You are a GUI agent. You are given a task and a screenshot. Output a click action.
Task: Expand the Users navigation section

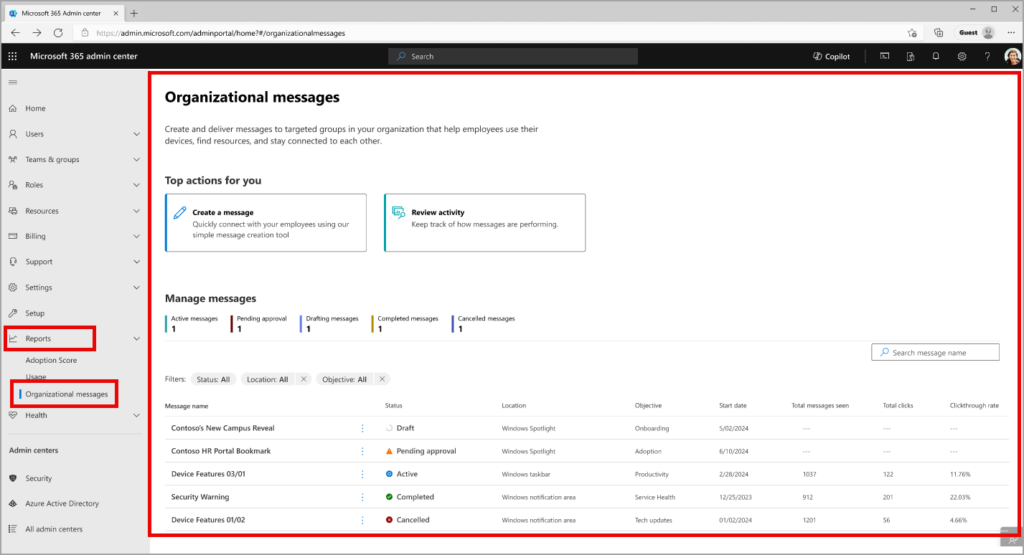(x=136, y=134)
